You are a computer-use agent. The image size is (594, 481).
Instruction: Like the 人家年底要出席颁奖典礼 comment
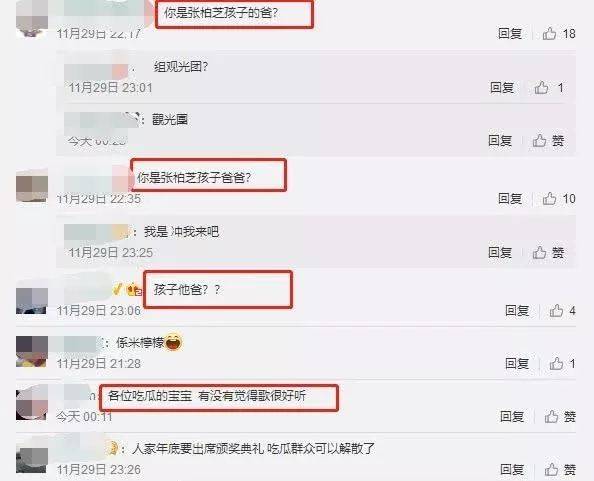click(x=552, y=470)
